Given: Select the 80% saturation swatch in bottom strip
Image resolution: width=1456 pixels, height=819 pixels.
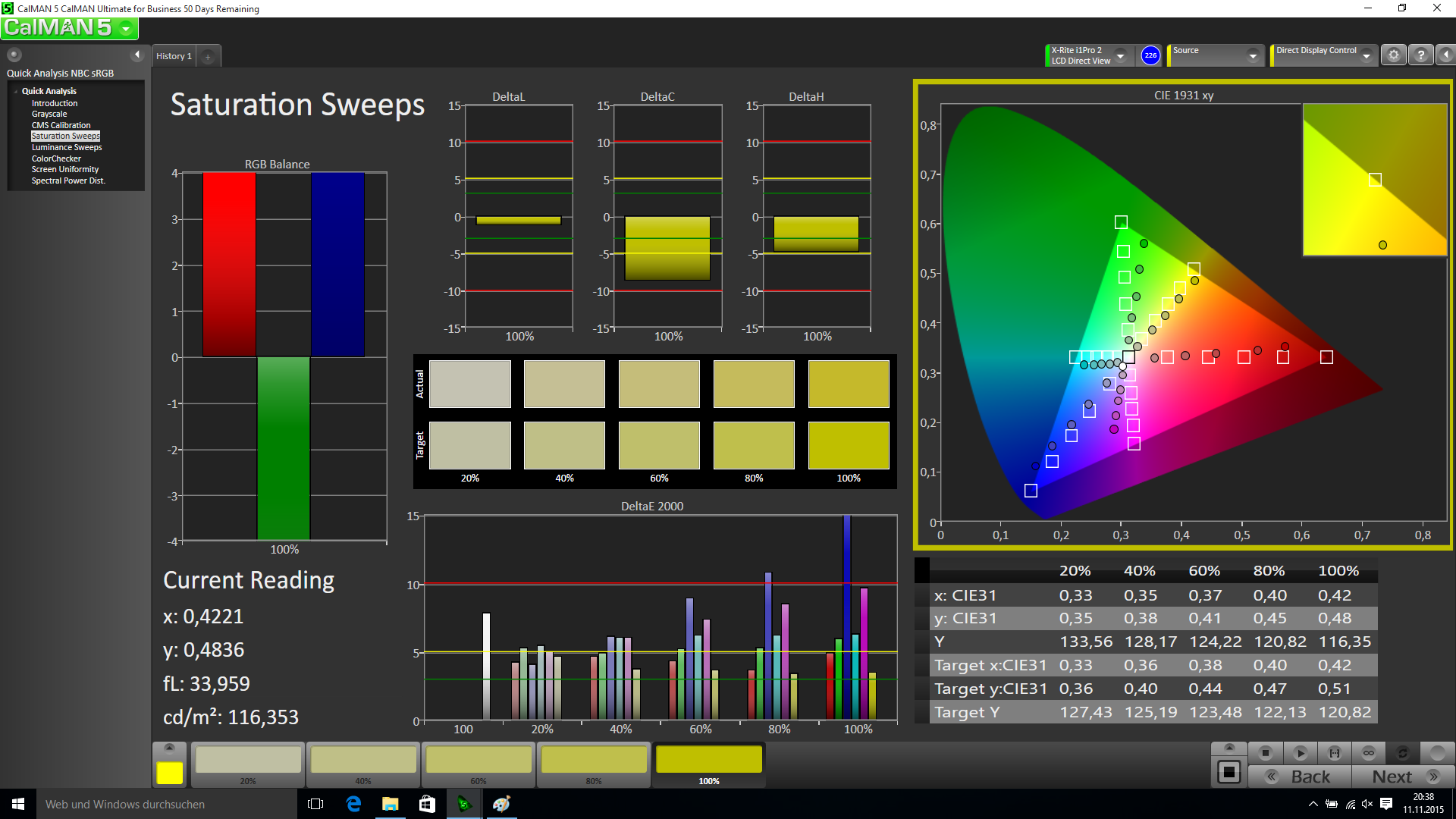Looking at the screenshot, I should coord(594,765).
